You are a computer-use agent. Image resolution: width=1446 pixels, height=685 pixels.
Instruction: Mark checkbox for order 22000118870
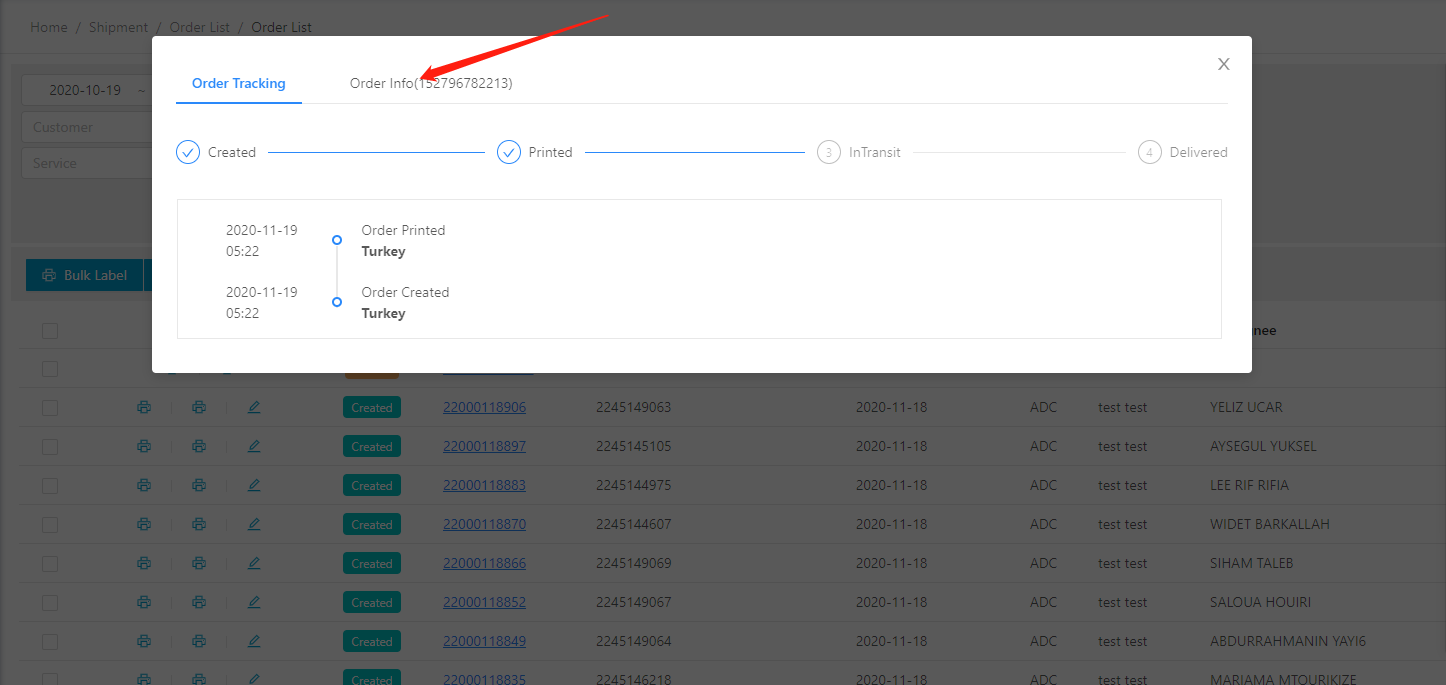[x=50, y=524]
